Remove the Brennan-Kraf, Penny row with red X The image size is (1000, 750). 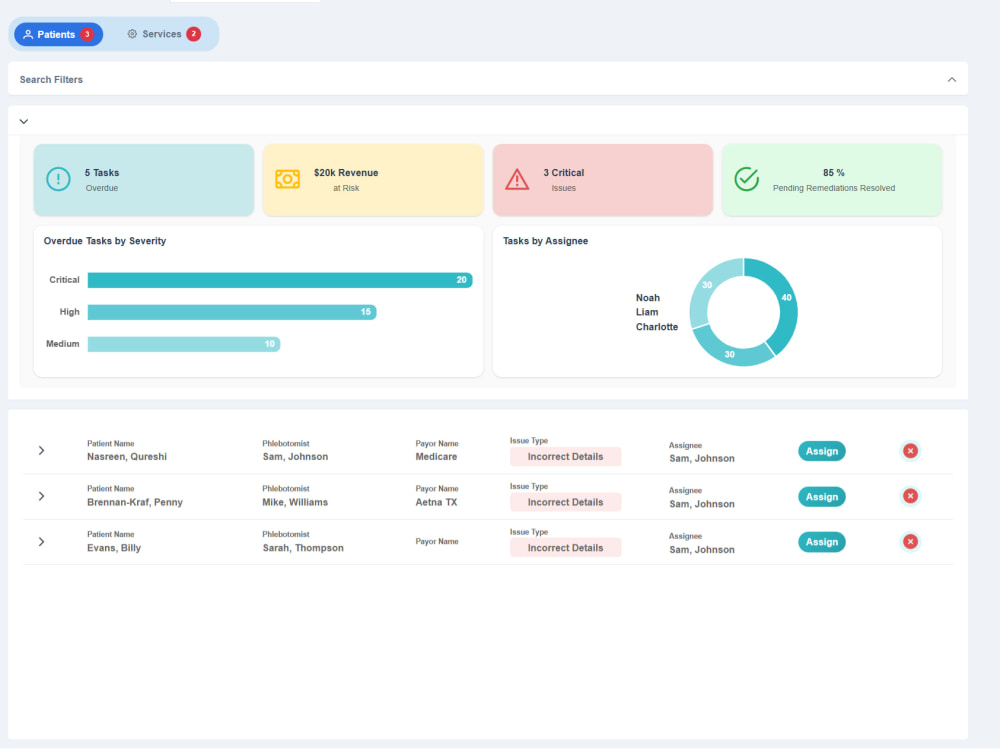coord(910,496)
